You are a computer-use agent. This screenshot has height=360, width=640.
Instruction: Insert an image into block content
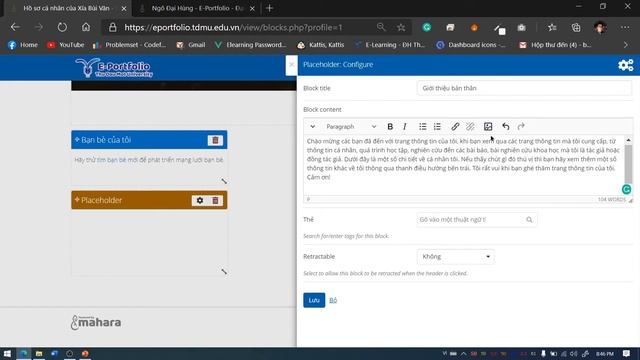[488, 127]
